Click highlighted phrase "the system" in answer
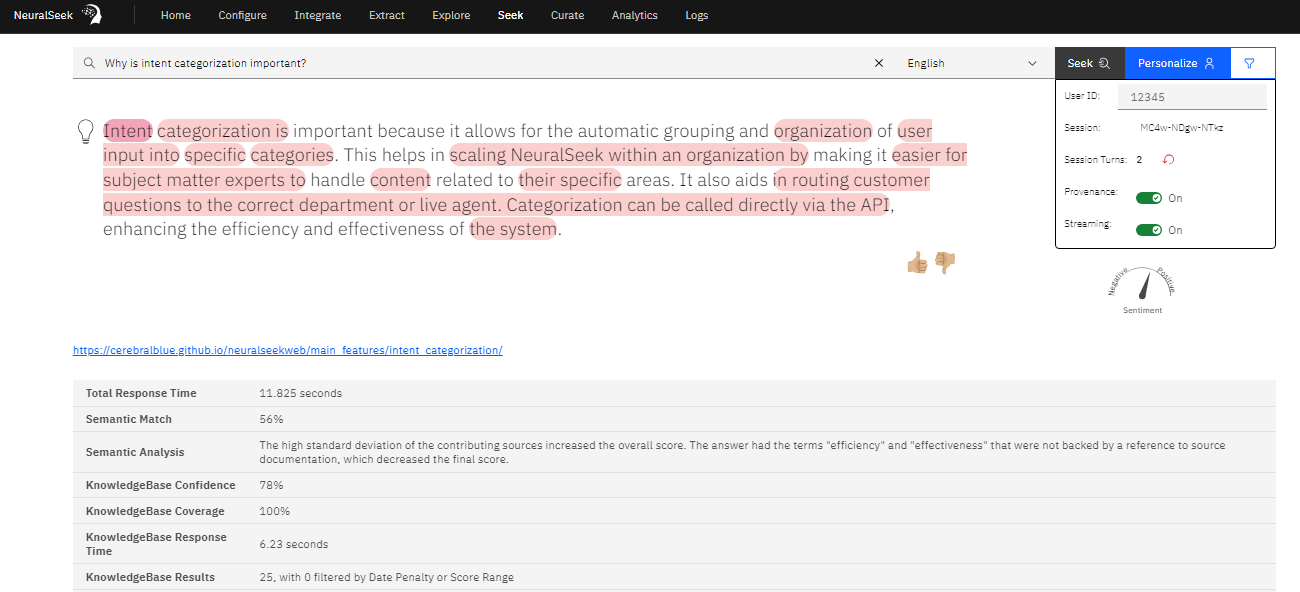 [x=513, y=229]
